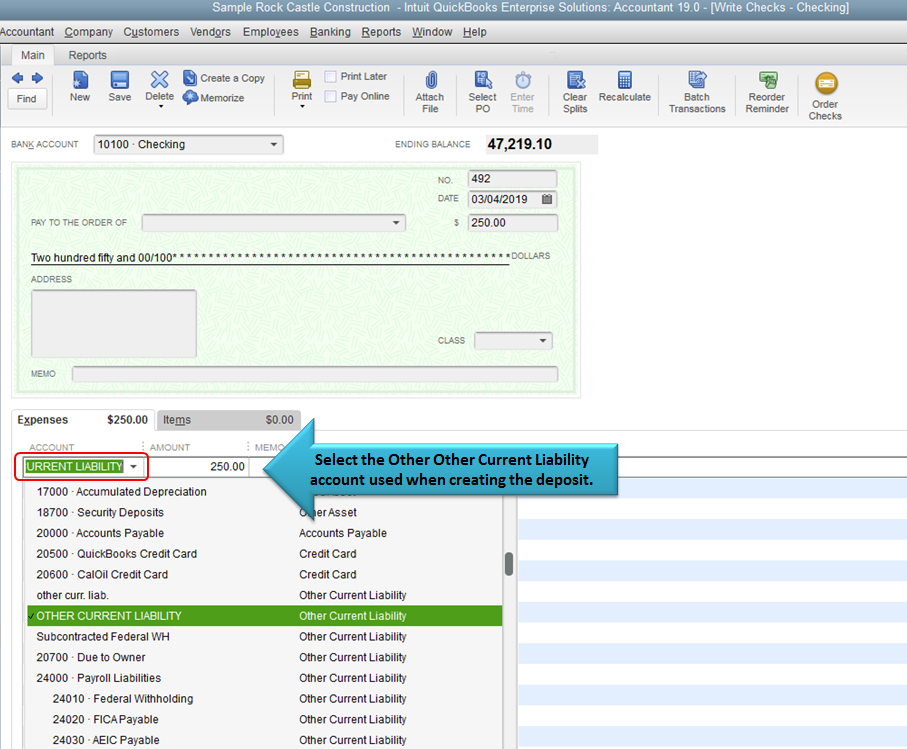
Task: Click the Clear Splits icon
Action: pos(576,80)
